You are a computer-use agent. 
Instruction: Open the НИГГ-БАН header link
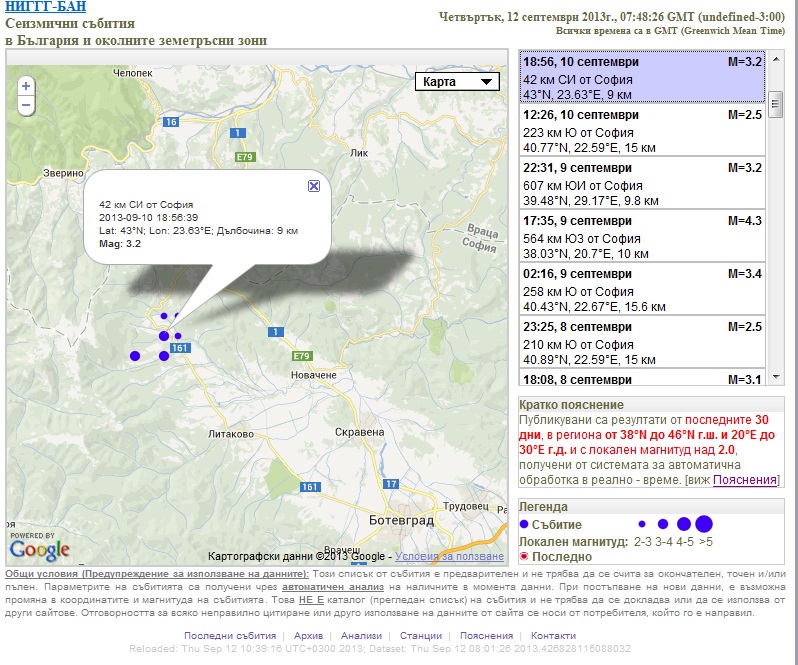pos(45,7)
